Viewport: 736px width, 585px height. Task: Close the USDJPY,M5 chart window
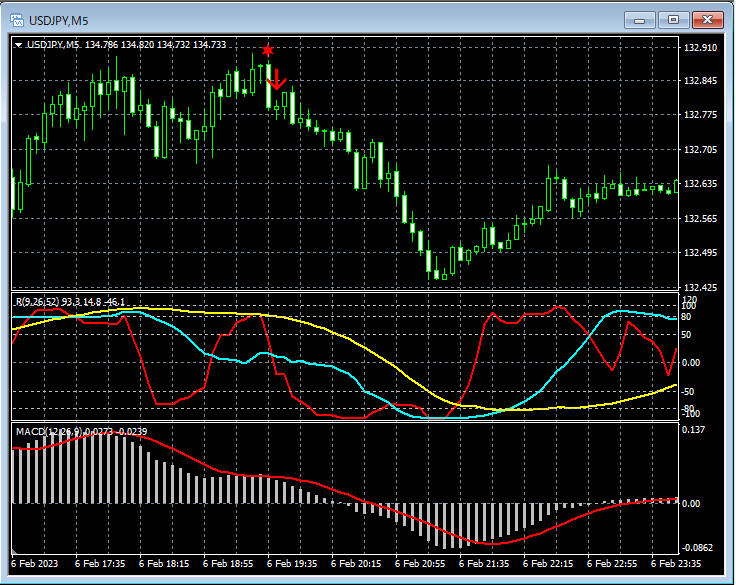(x=708, y=19)
